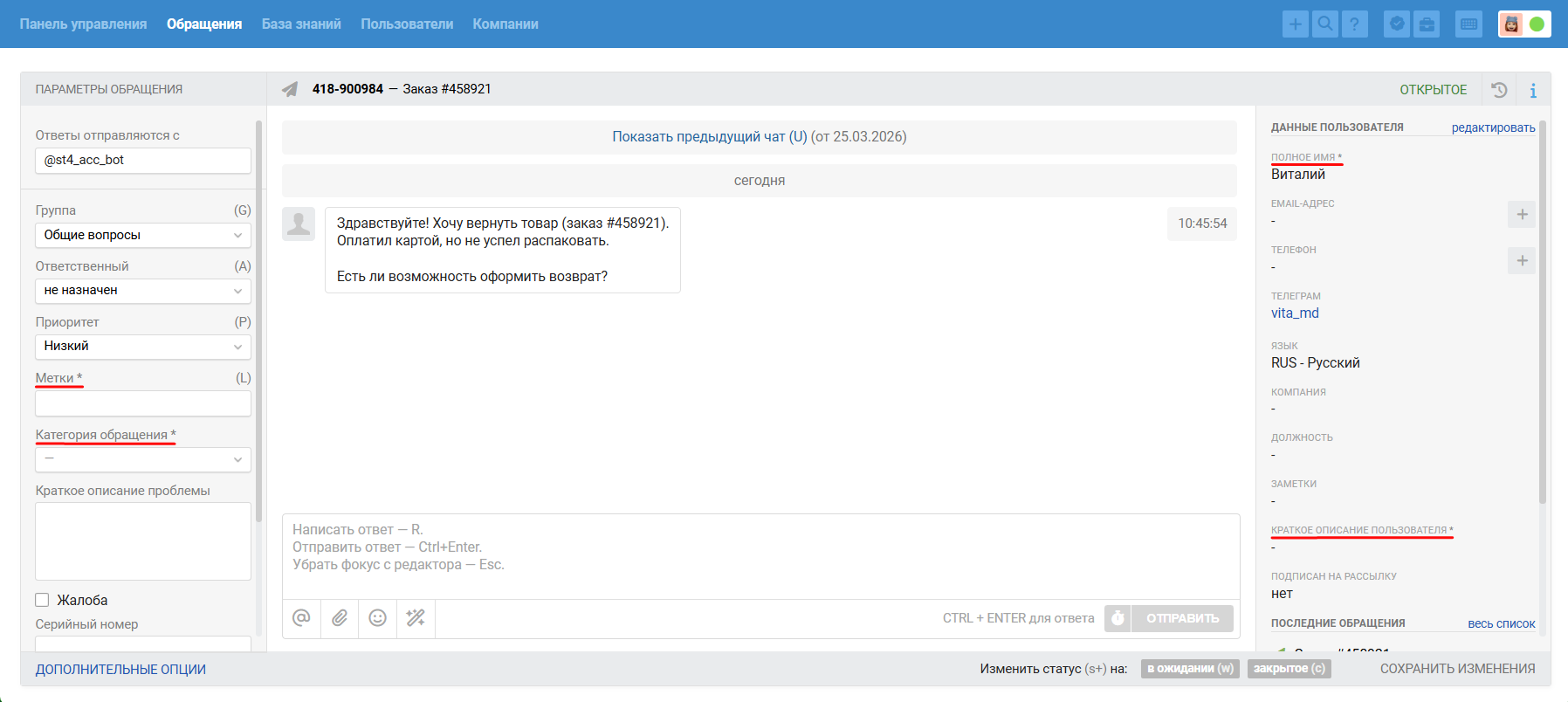Open the Категория обращения dropdown
1568x702 pixels.
pos(143,459)
